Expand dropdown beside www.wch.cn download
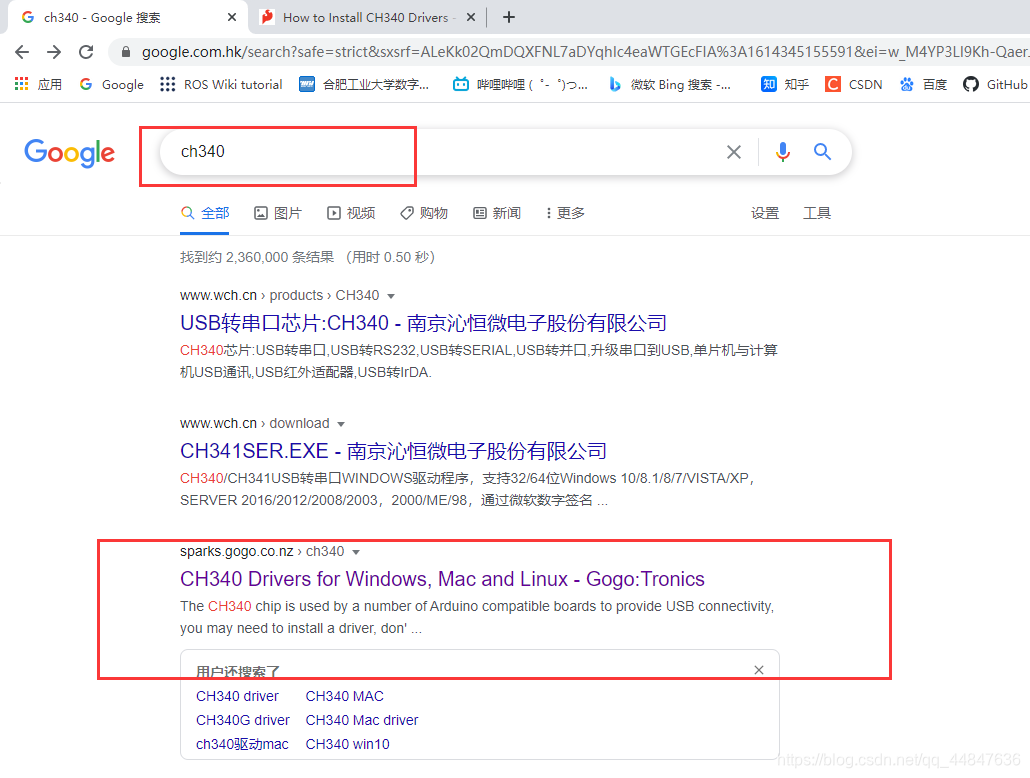 tap(341, 424)
